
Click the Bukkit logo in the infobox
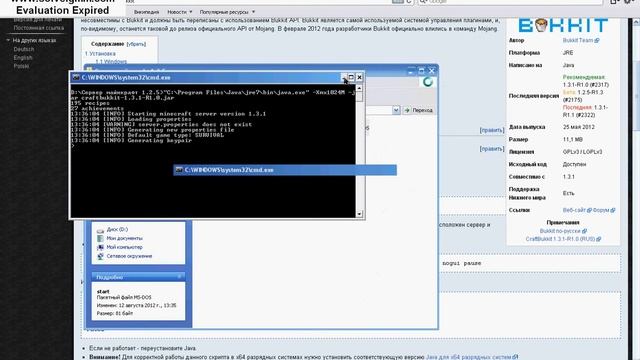tap(563, 25)
